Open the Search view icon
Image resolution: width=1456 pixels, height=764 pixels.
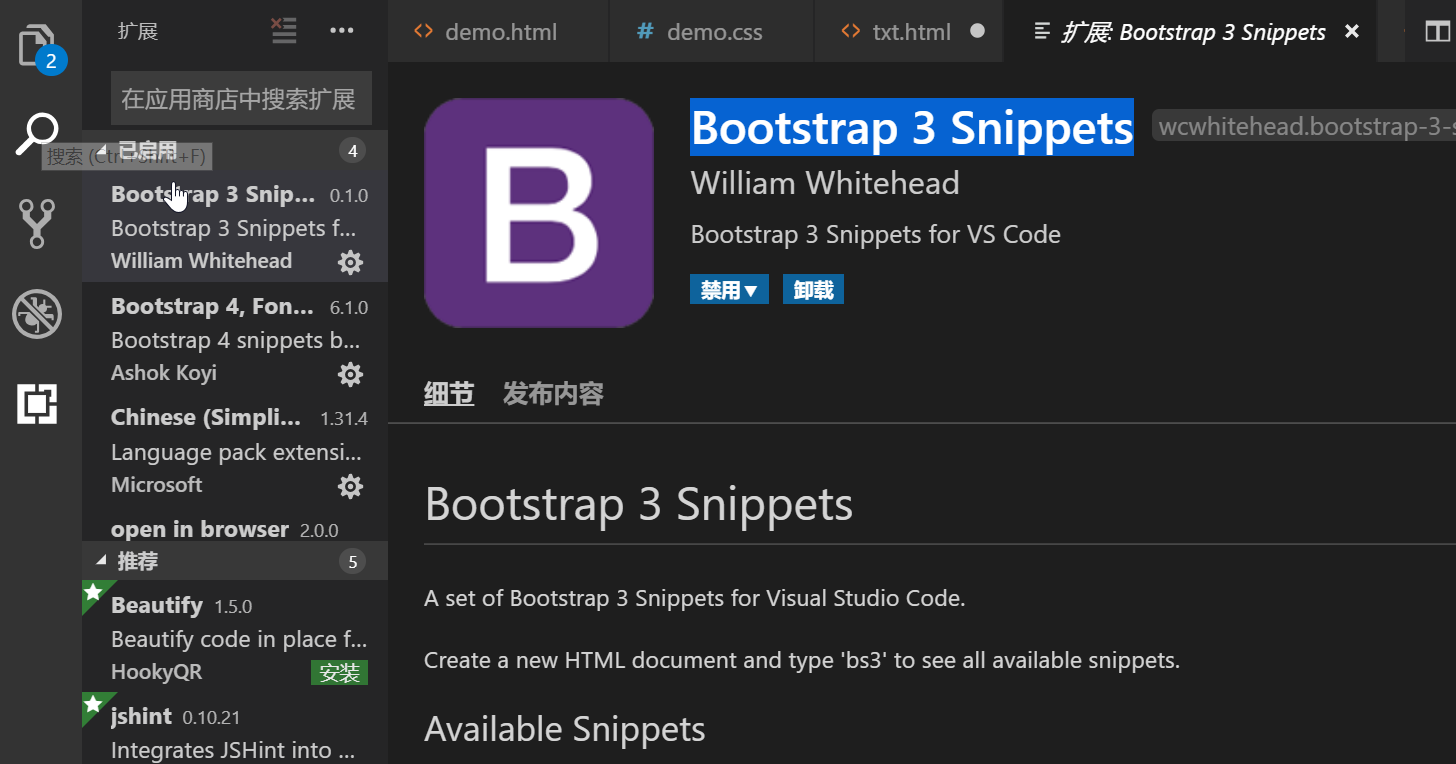pos(38,134)
